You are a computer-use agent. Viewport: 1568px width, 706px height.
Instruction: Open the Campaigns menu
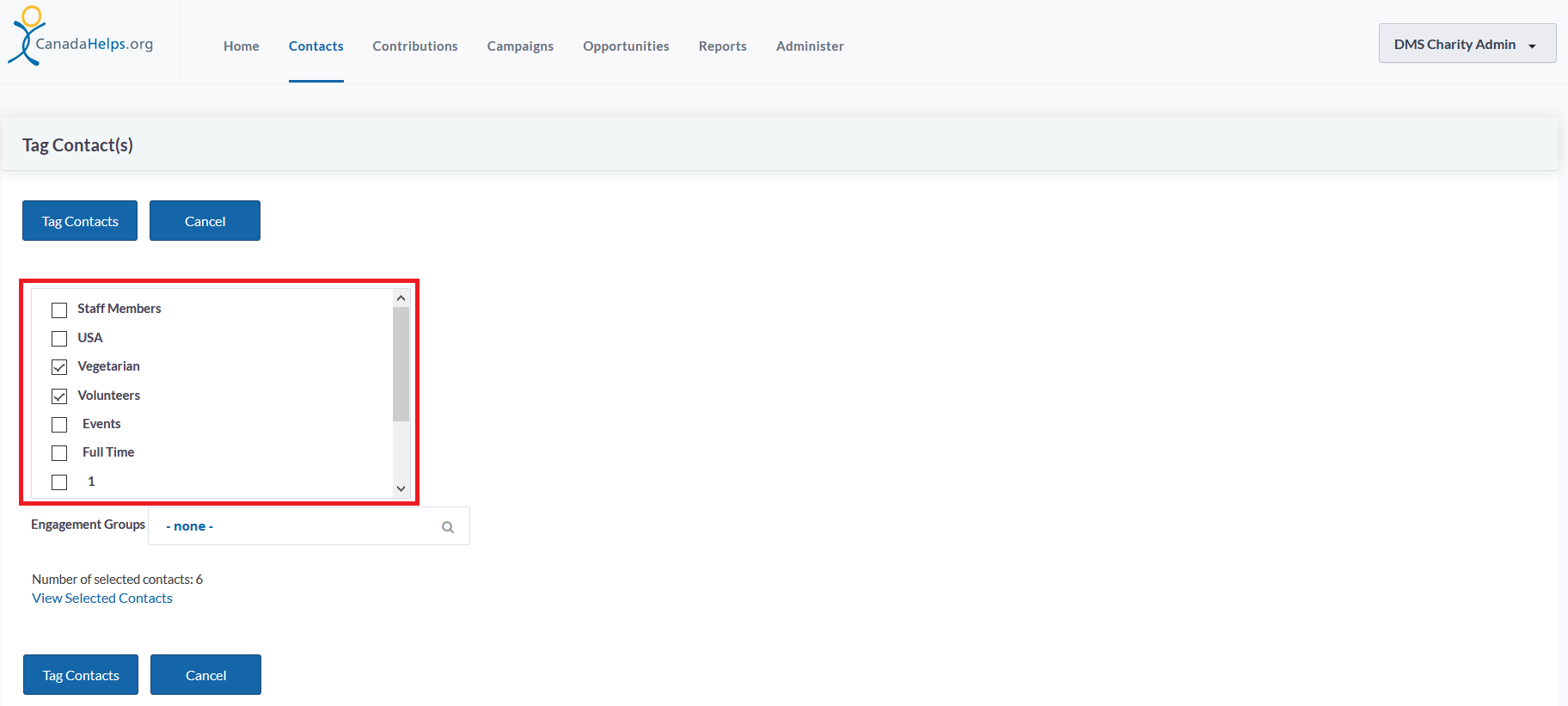(520, 46)
